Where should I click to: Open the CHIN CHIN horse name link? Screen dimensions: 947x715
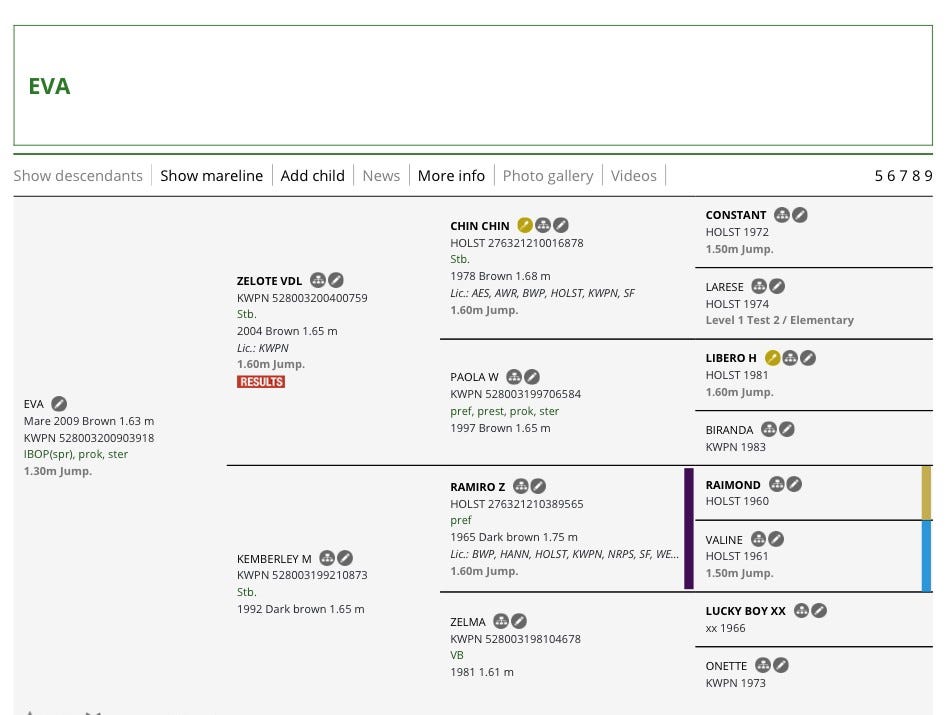click(479, 227)
